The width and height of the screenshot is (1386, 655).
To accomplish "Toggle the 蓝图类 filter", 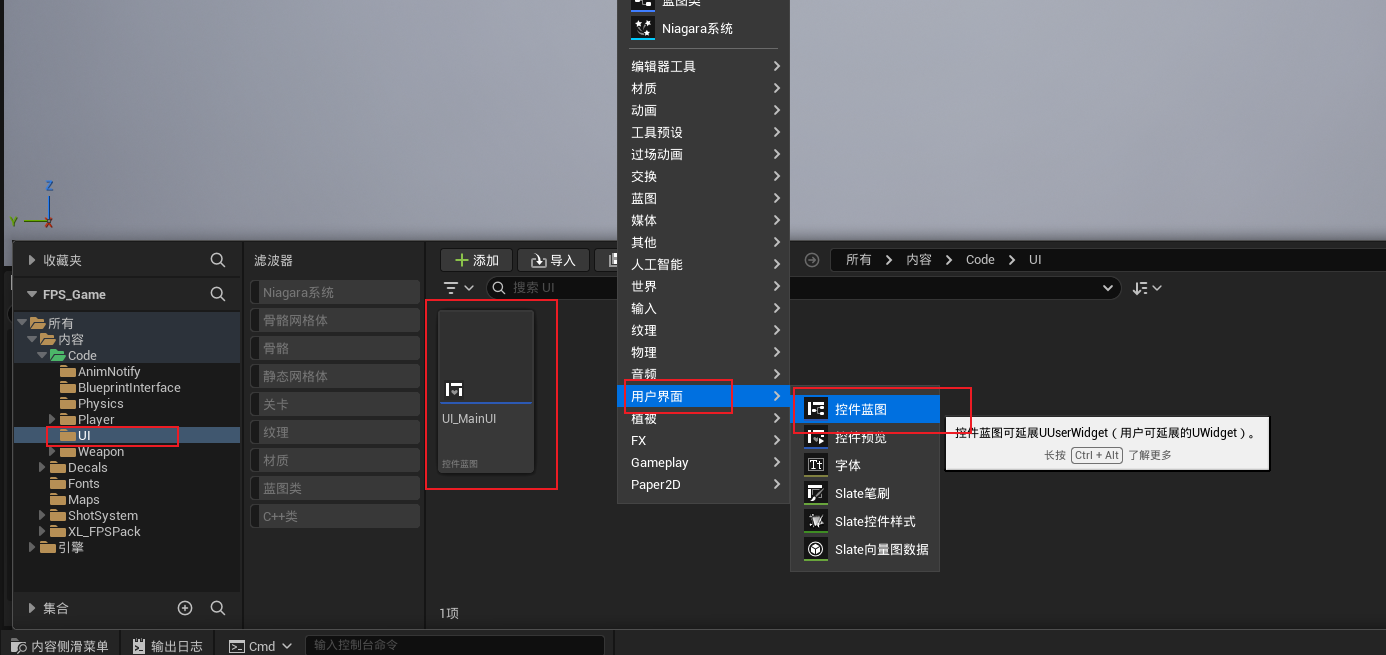I will point(335,489).
